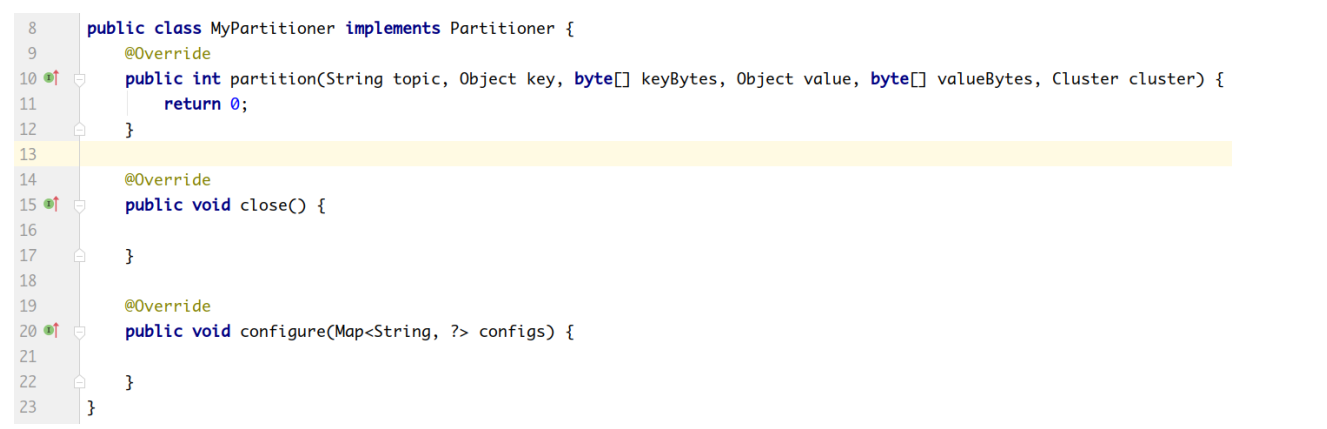Viewport: 1327px width, 429px height.
Task: Click line number 13 in the gutter
Action: (27, 154)
